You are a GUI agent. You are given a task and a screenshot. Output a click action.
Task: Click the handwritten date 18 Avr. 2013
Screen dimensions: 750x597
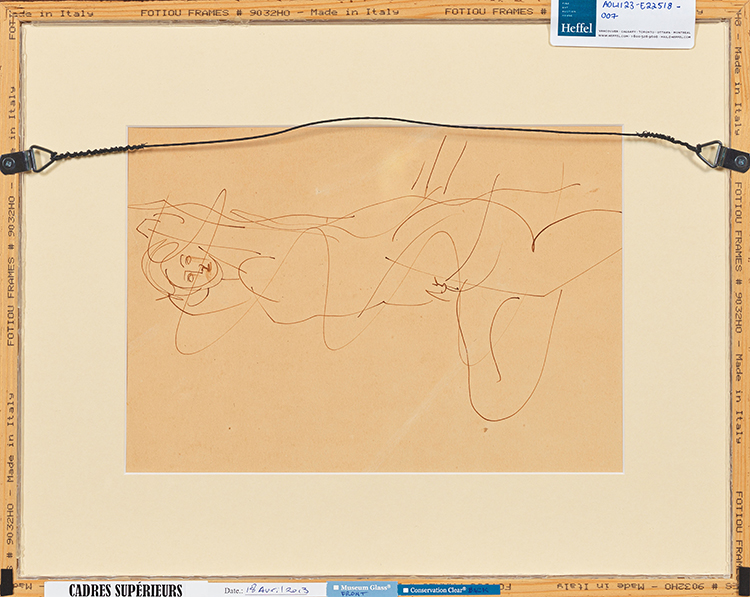[x=276, y=590]
